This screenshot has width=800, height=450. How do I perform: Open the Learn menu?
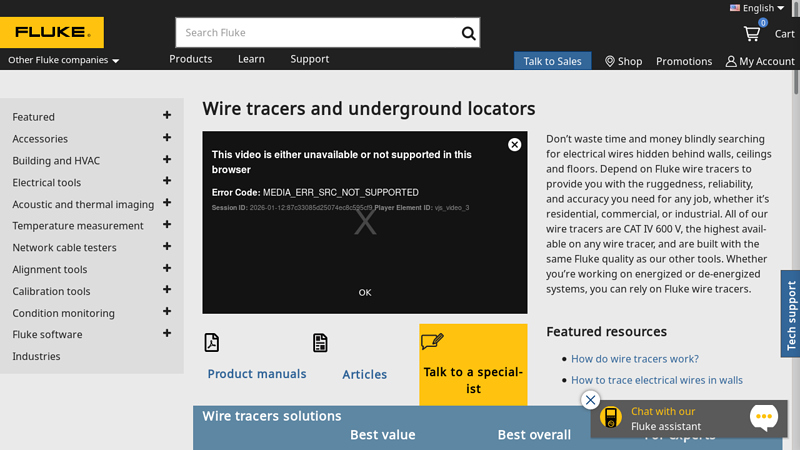(251, 59)
